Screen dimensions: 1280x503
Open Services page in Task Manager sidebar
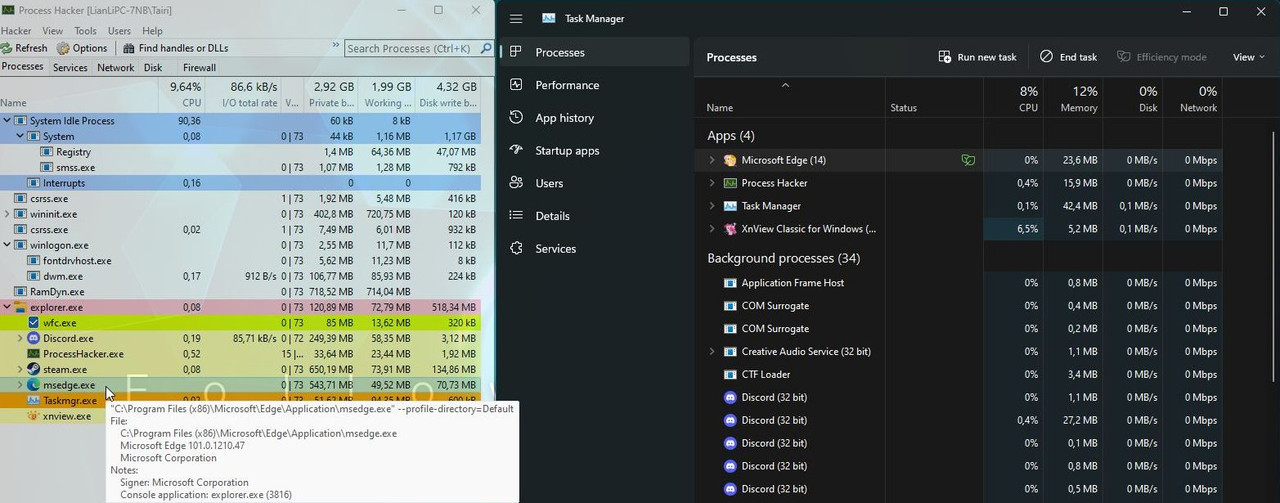pyautogui.click(x=595, y=249)
